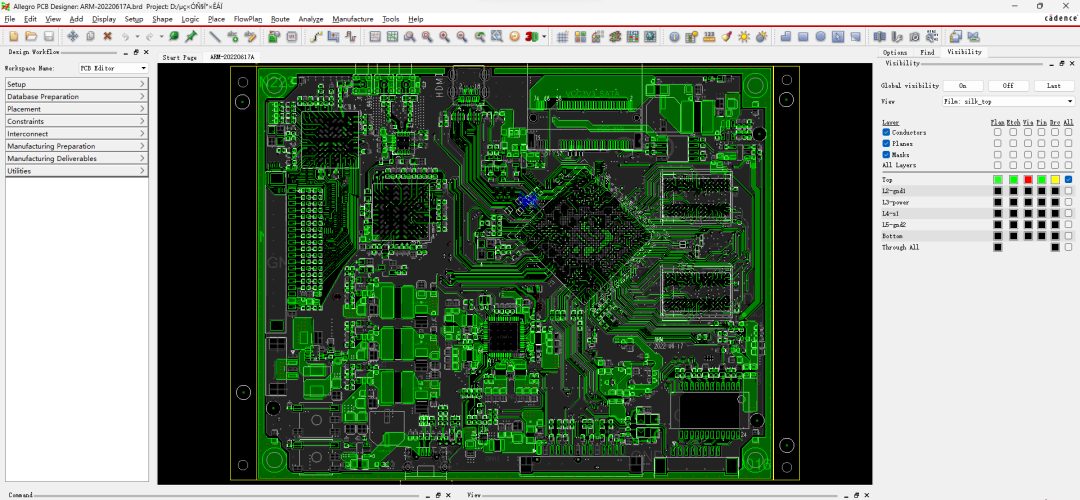Open the Route menu
This screenshot has width=1080, height=500.
(280, 19)
